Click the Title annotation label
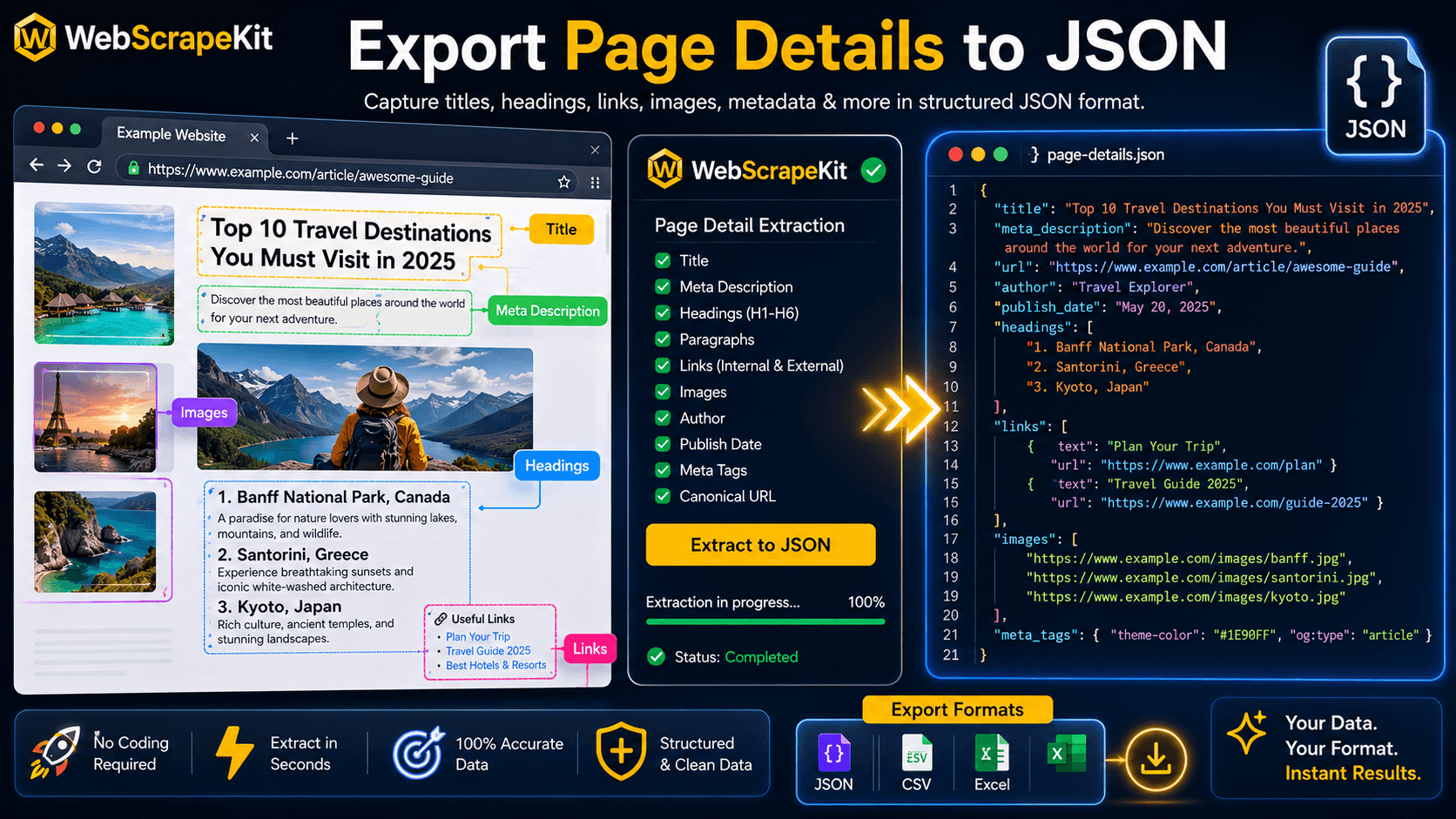1456x819 pixels. point(562,230)
